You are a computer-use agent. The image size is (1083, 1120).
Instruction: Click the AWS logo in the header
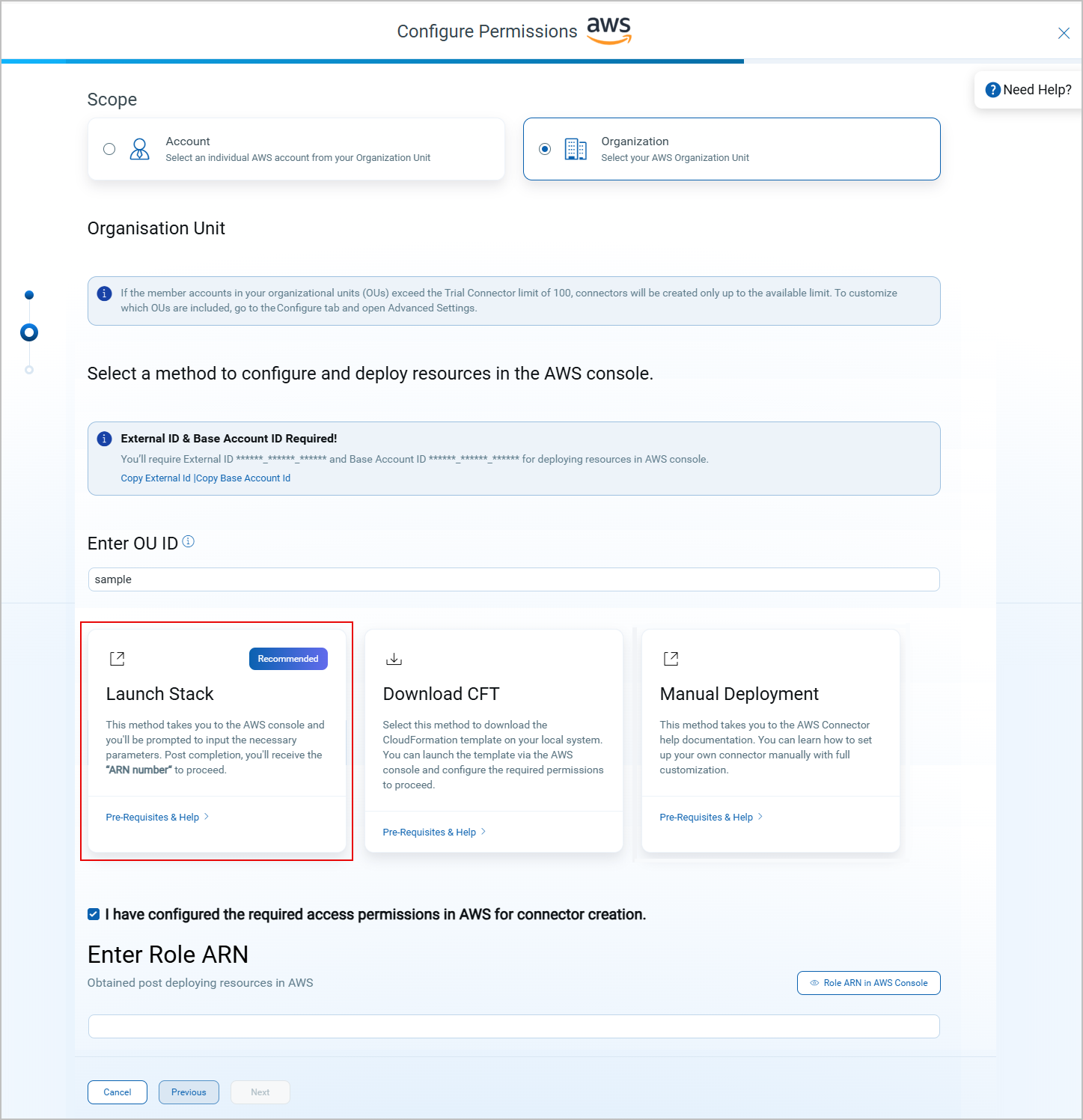[x=608, y=30]
